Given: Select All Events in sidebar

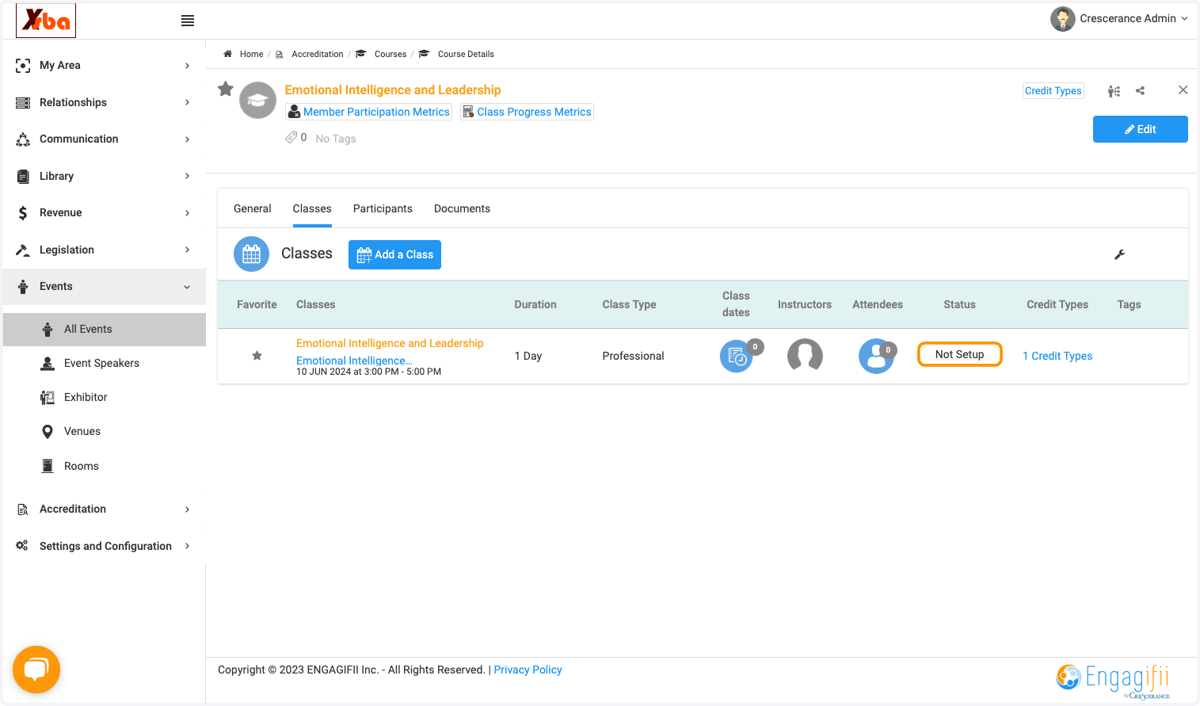Looking at the screenshot, I should (104, 329).
